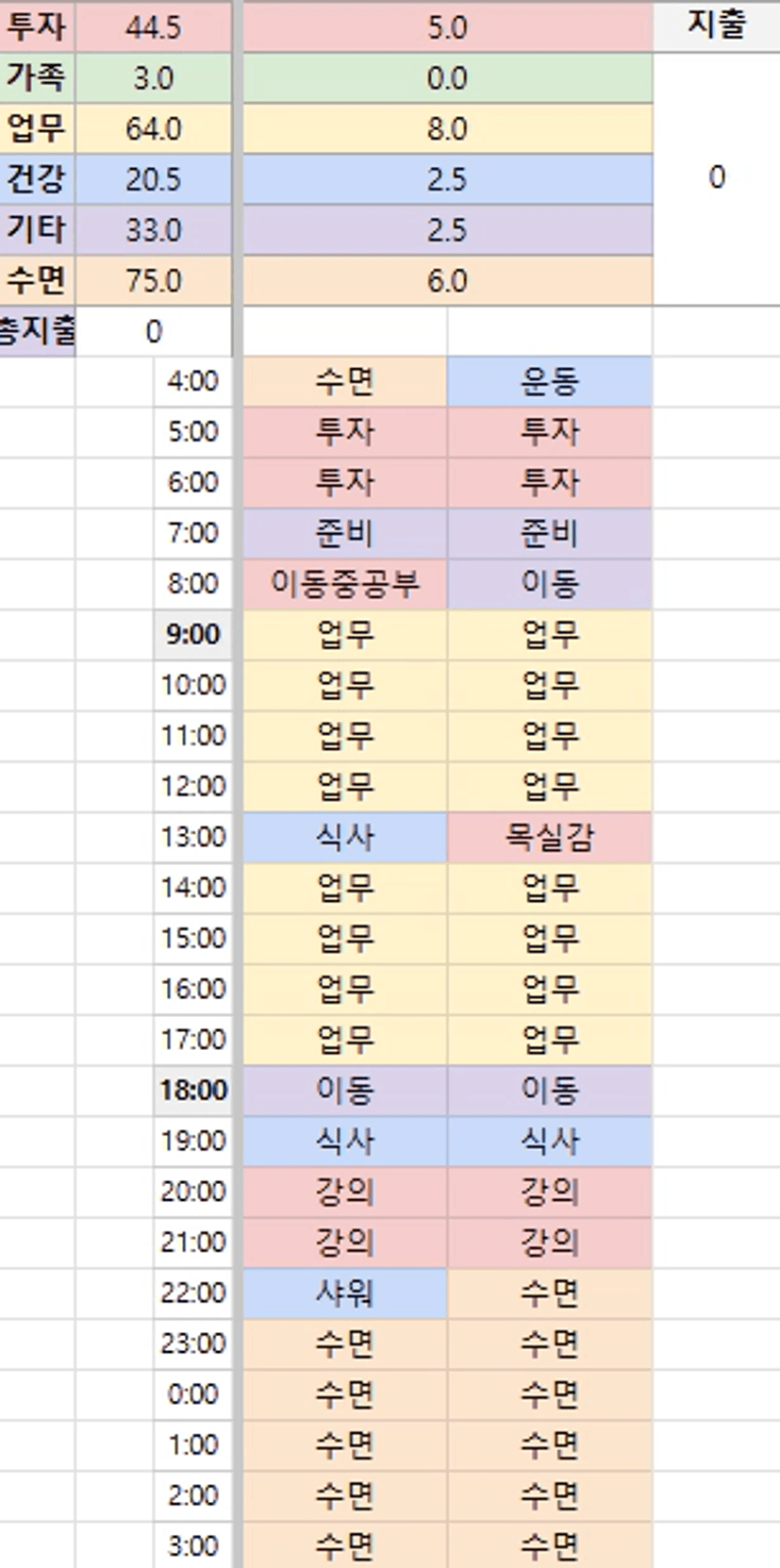Select the 12:00 time label cell
The height and width of the screenshot is (1568, 780).
[192, 786]
